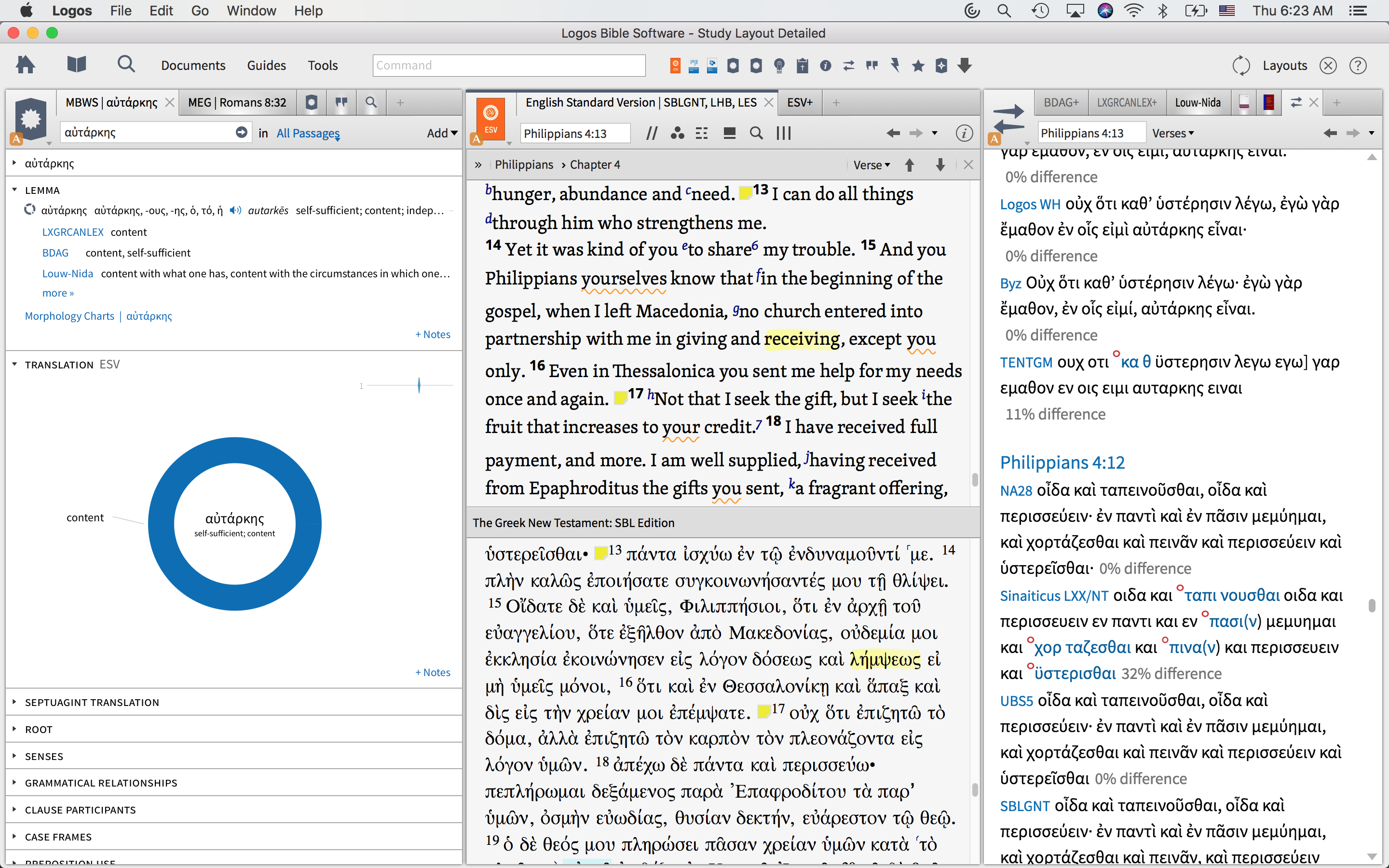
Task: Open the compass star badge shortcut
Action: click(x=941, y=66)
